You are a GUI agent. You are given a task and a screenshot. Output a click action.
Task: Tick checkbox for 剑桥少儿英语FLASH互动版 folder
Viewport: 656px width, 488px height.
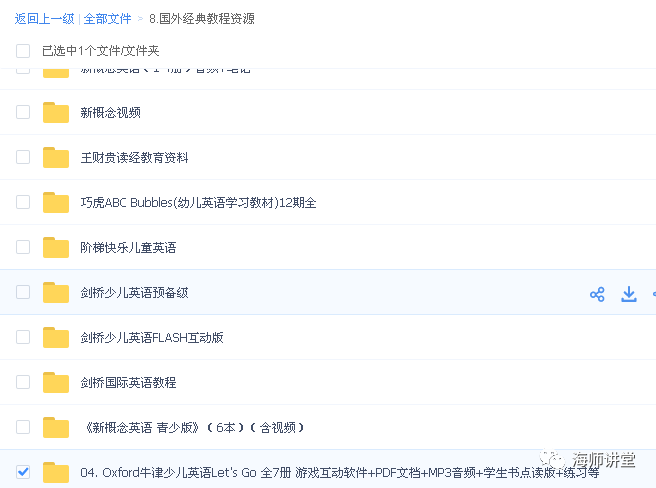(x=23, y=337)
